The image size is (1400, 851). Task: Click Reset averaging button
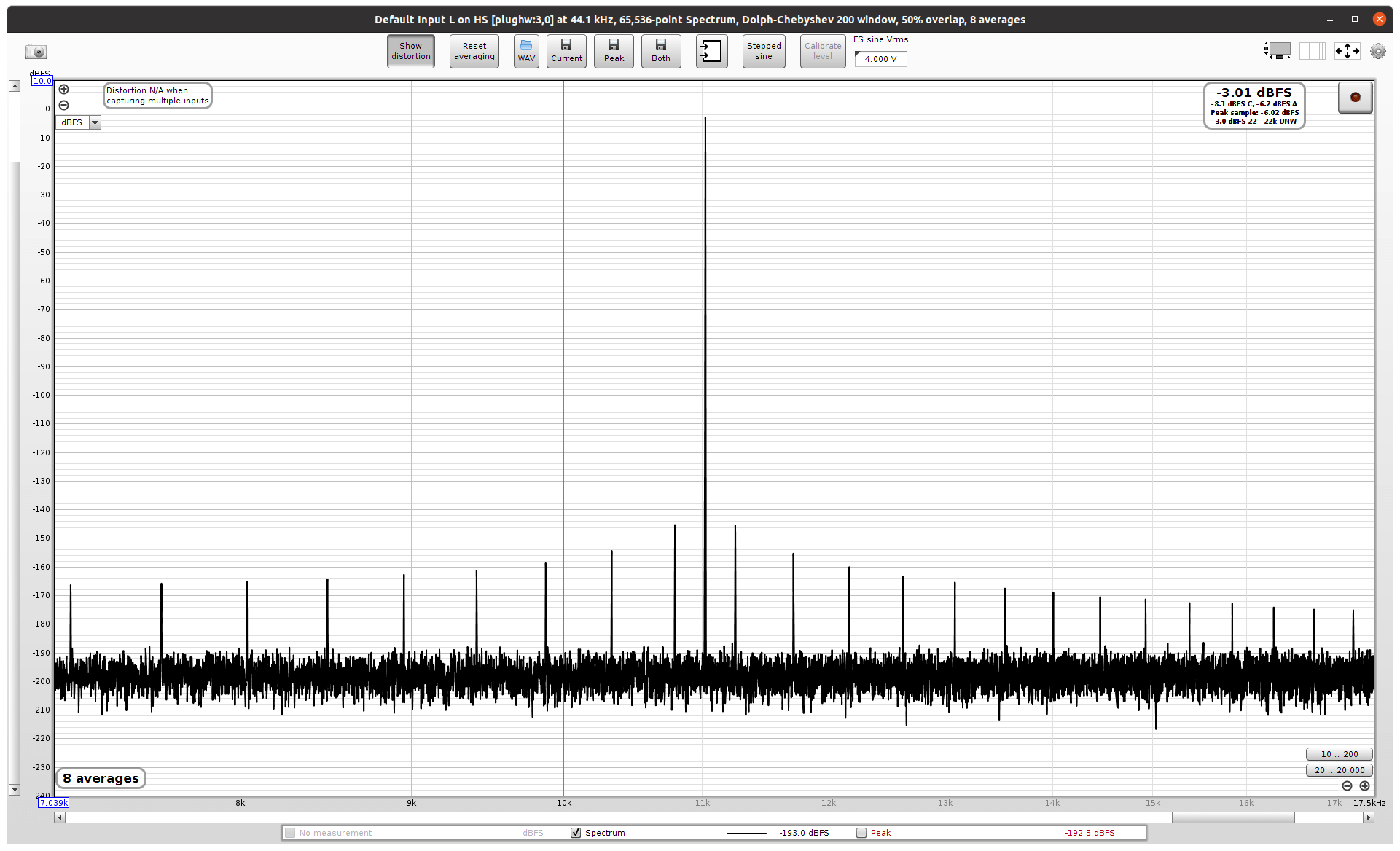474,51
